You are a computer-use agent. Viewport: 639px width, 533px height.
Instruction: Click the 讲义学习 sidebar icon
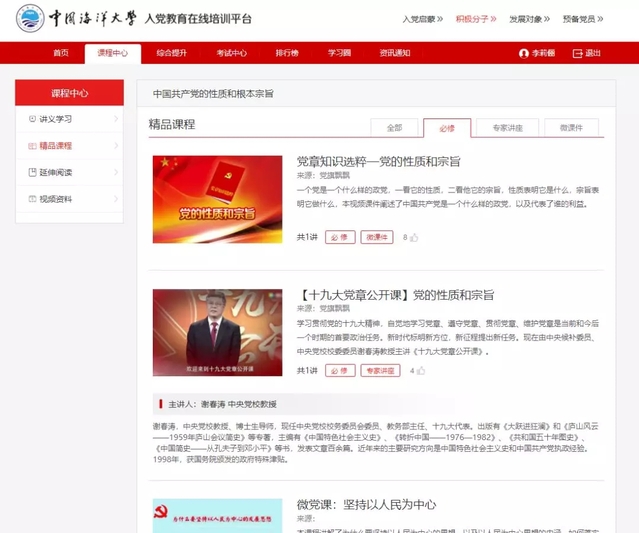31,119
